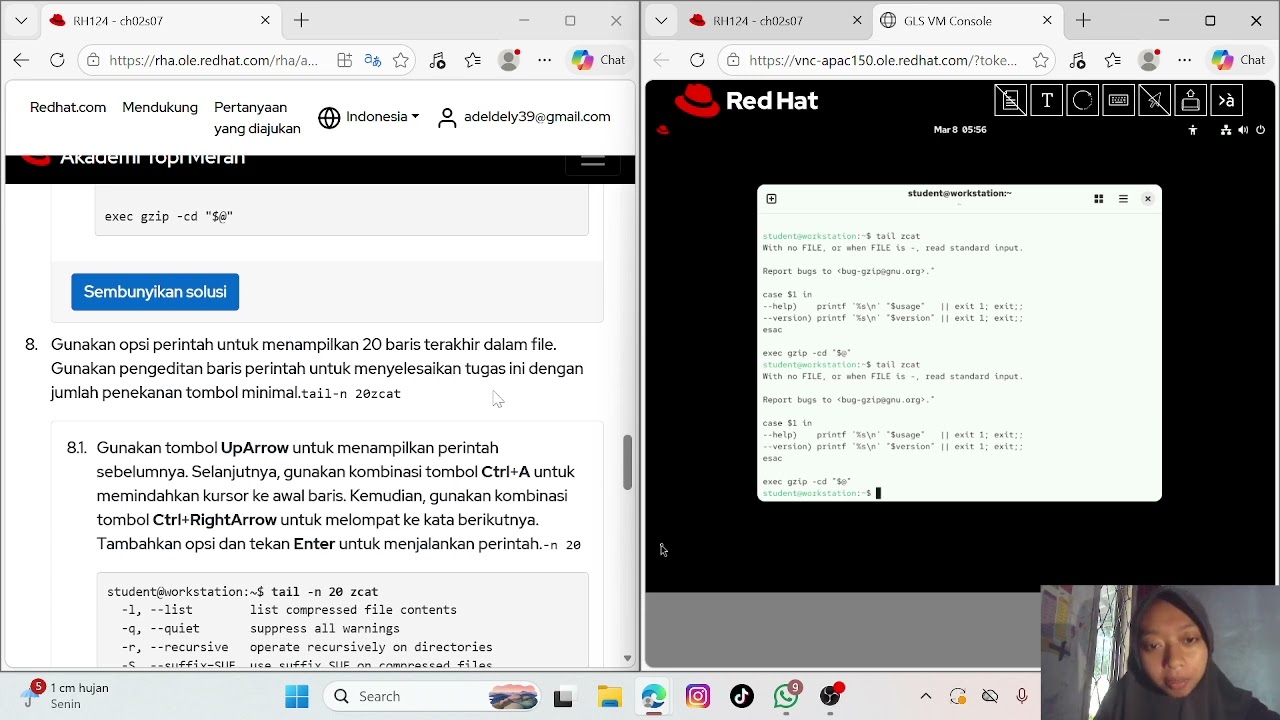
Task: Click the add-to-collections icon in left address bar
Action: click(x=344, y=60)
